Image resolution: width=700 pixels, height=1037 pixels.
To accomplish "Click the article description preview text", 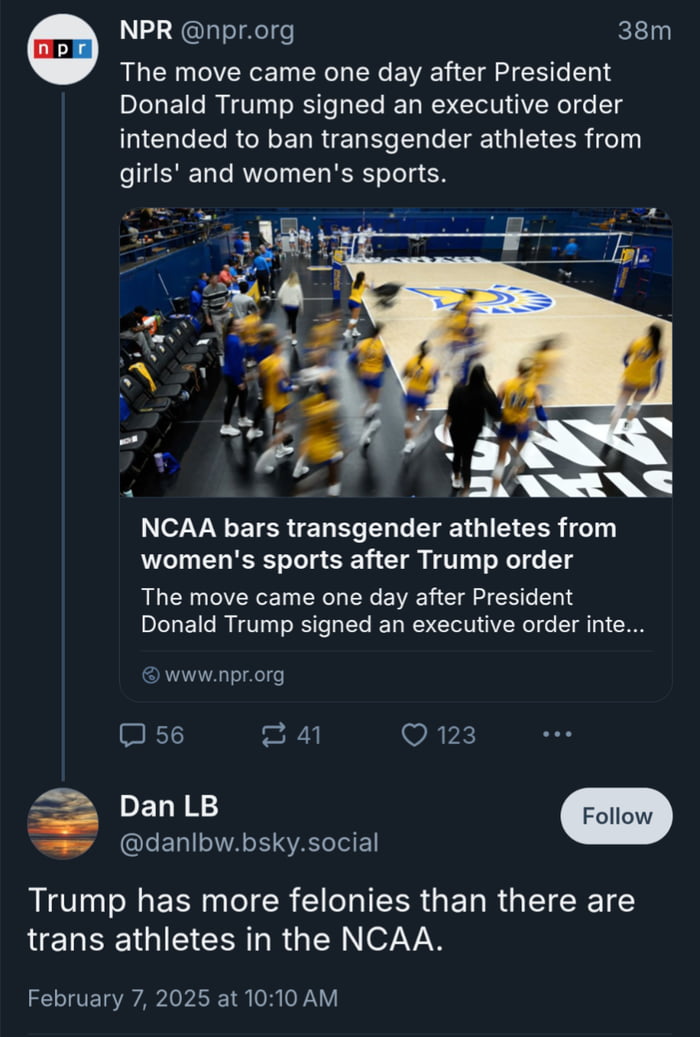I will [392, 610].
